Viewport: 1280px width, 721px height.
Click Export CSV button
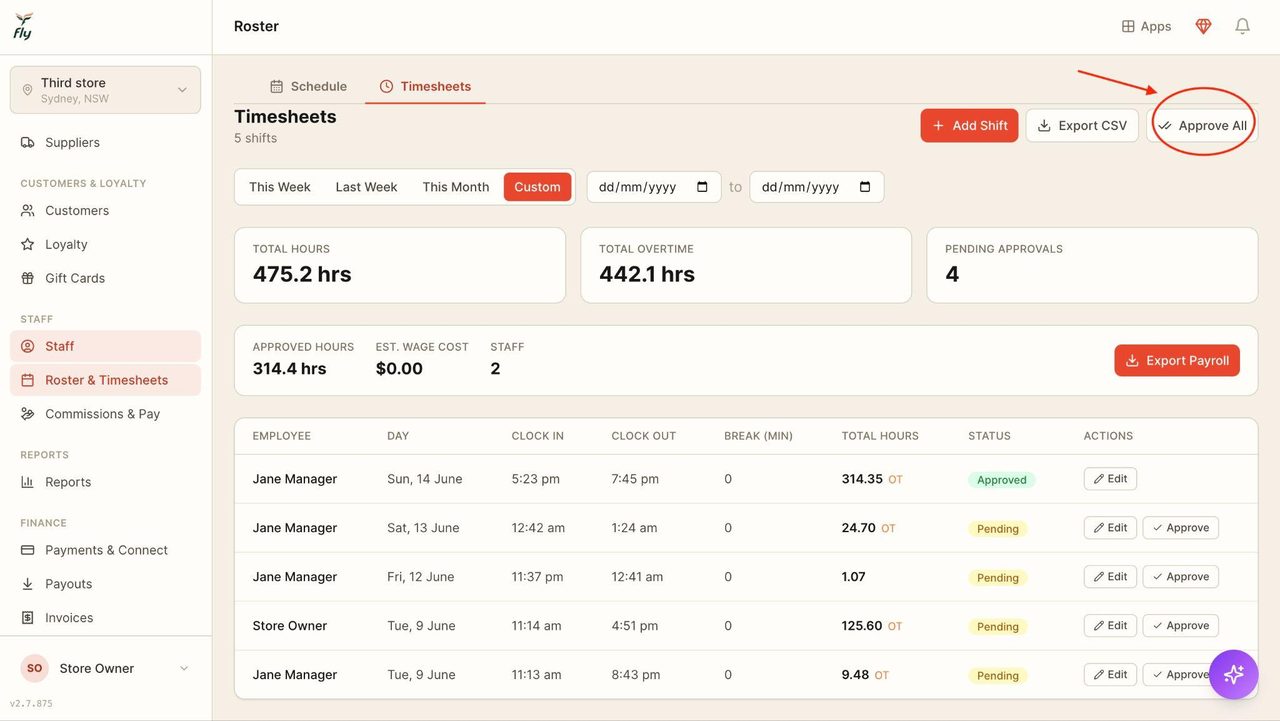(1082, 125)
